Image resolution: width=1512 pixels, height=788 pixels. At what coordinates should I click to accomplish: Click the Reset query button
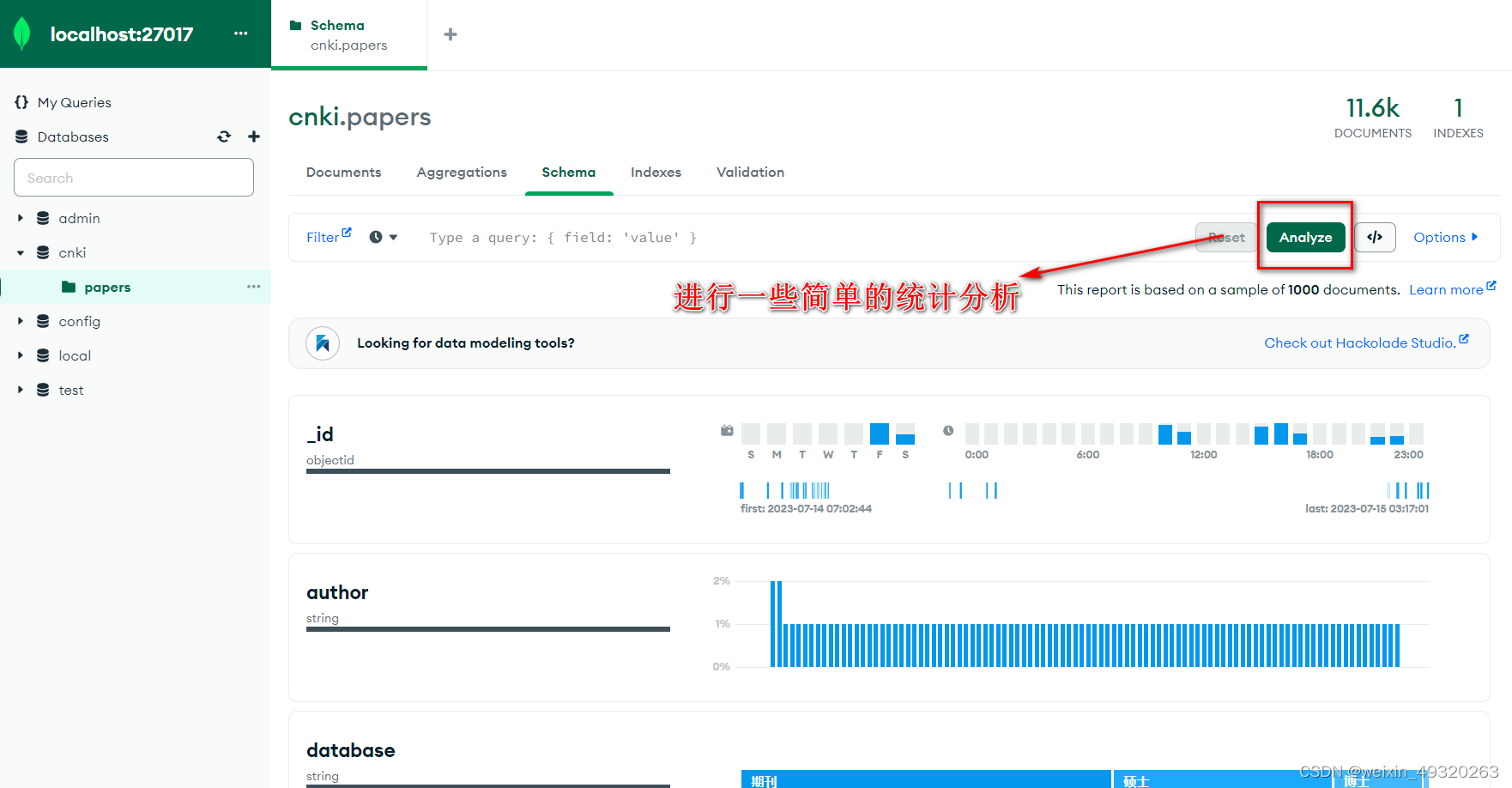click(1225, 237)
